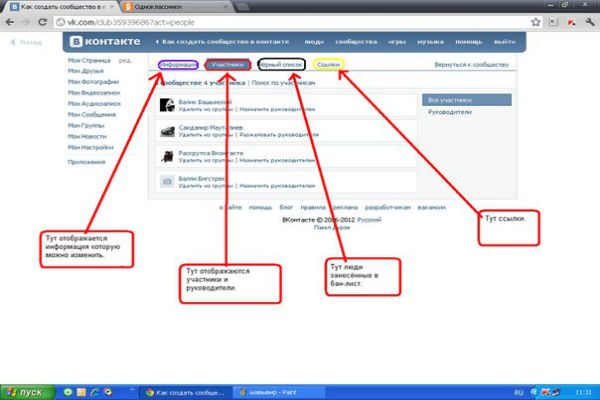Go back with the browser back arrow
The image size is (600, 400).
click(x=10, y=22)
